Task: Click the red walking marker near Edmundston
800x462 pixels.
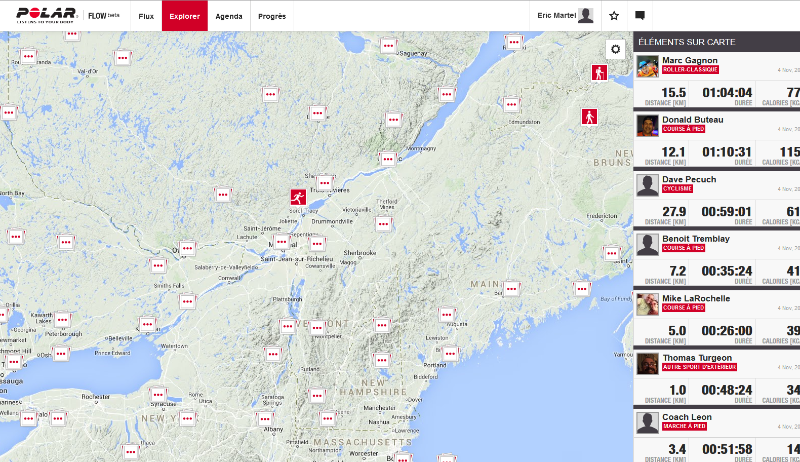Action: [x=589, y=117]
